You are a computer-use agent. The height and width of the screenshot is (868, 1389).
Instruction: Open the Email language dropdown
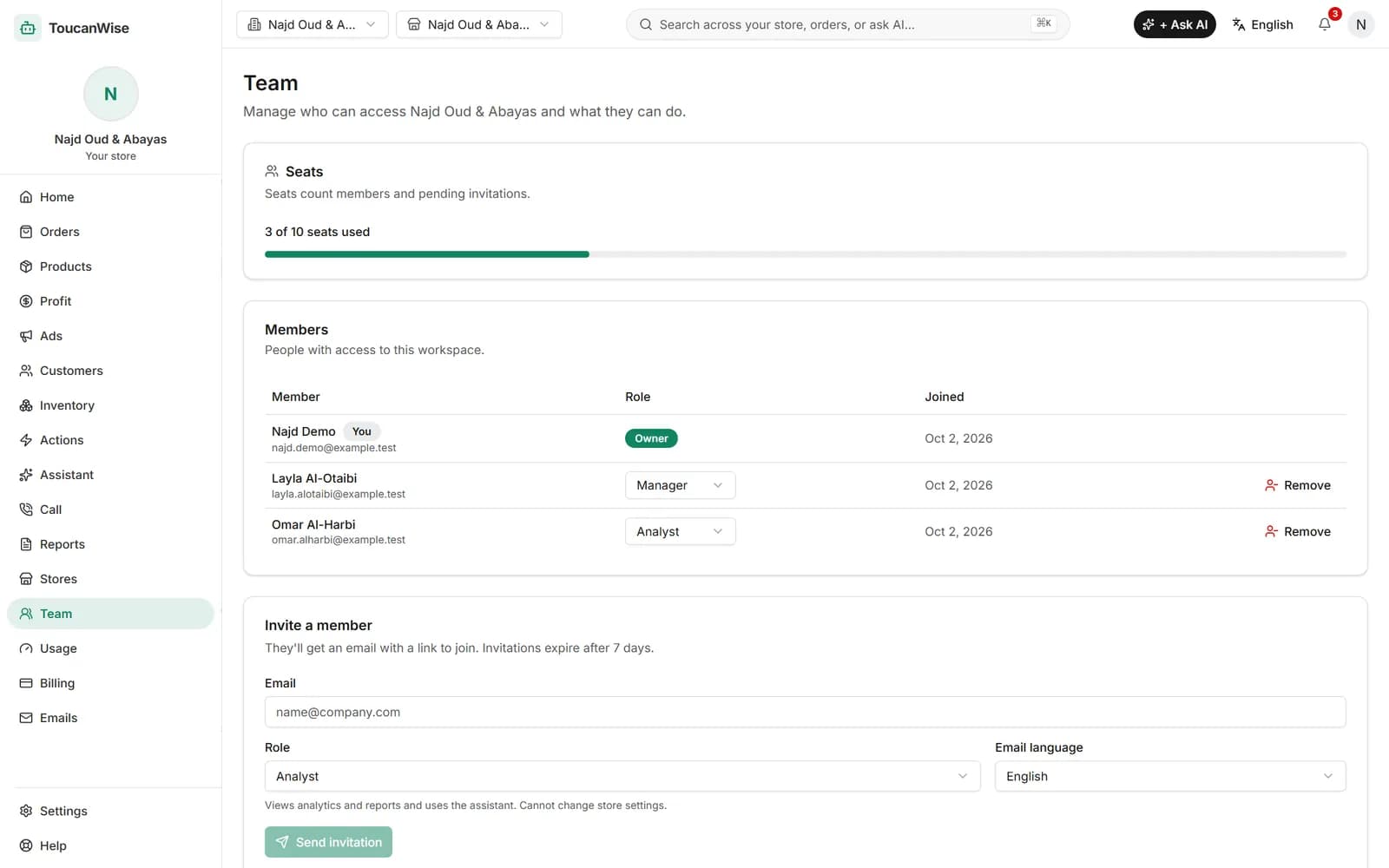pyautogui.click(x=1170, y=776)
